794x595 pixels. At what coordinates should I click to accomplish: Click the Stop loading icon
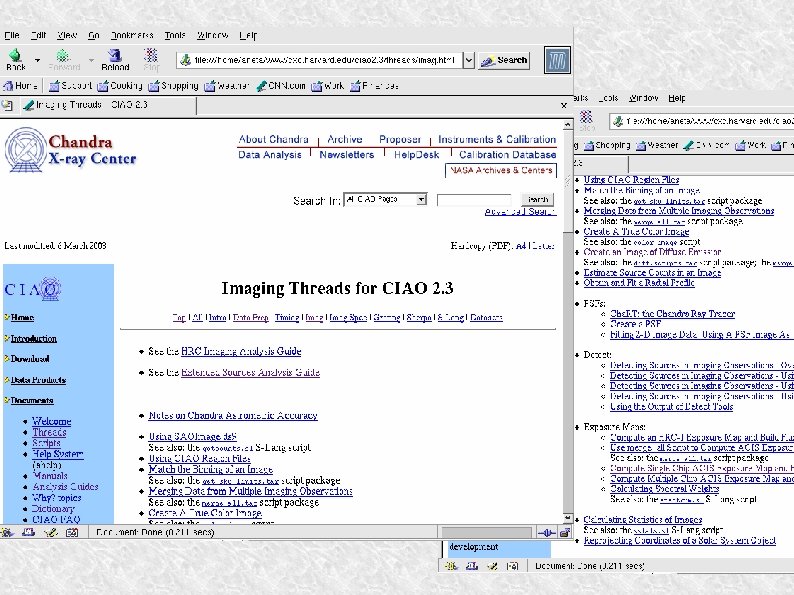[x=151, y=55]
